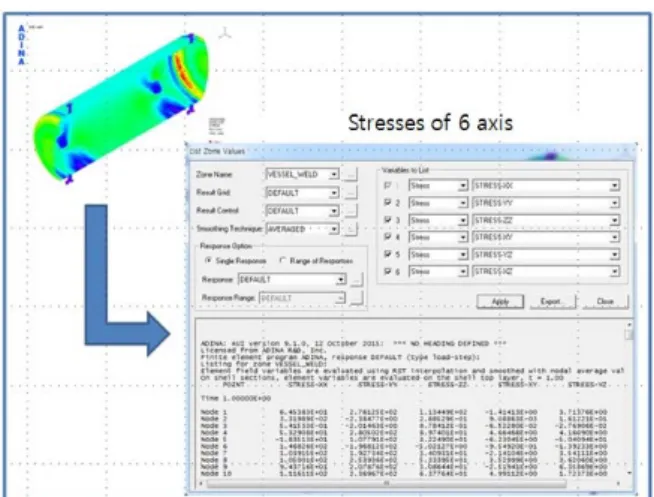Click the ADINA logo in the graphics window

coord(22,45)
